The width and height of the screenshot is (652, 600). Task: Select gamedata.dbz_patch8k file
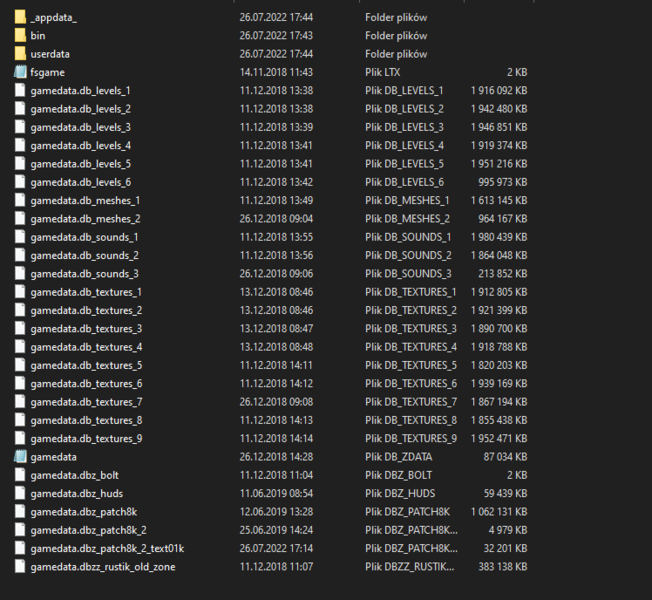pyautogui.click(x=82, y=511)
